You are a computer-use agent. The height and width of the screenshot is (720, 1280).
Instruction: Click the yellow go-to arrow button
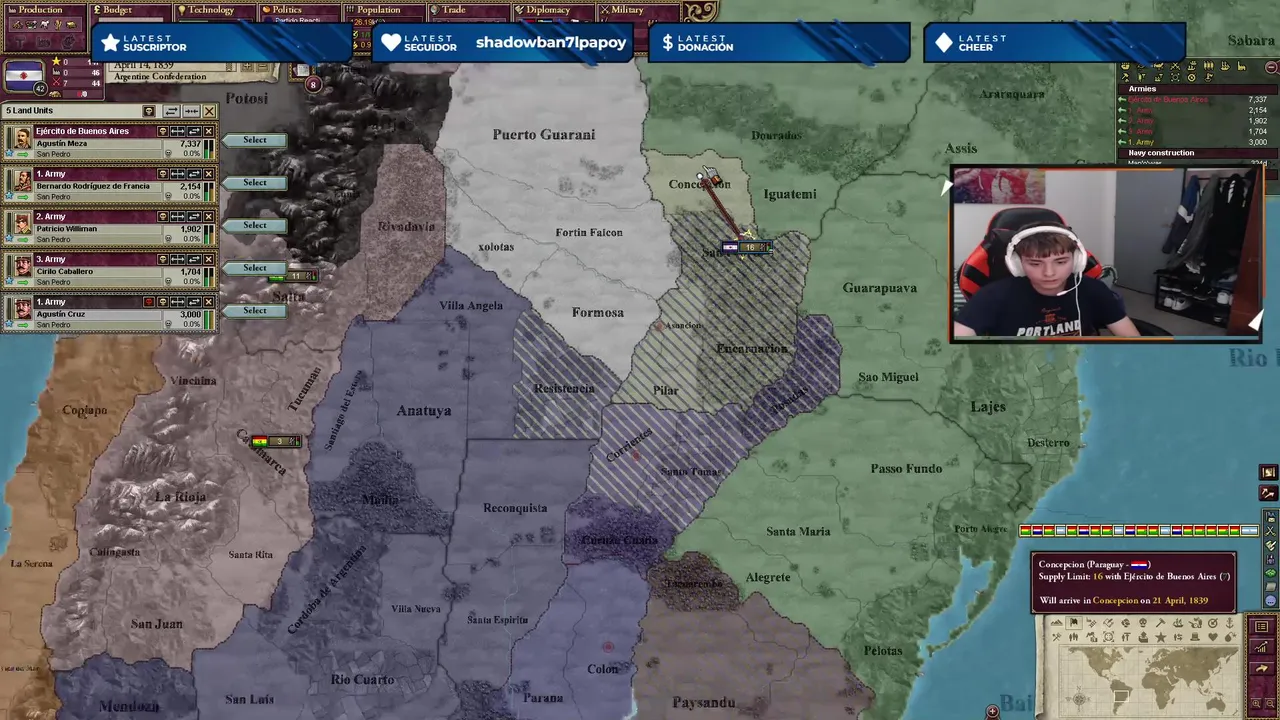tap(1261, 668)
